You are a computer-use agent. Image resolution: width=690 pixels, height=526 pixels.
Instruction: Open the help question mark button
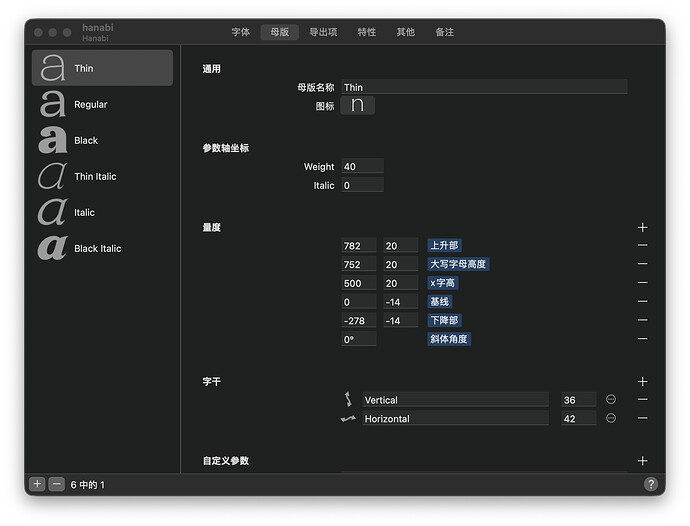point(650,484)
